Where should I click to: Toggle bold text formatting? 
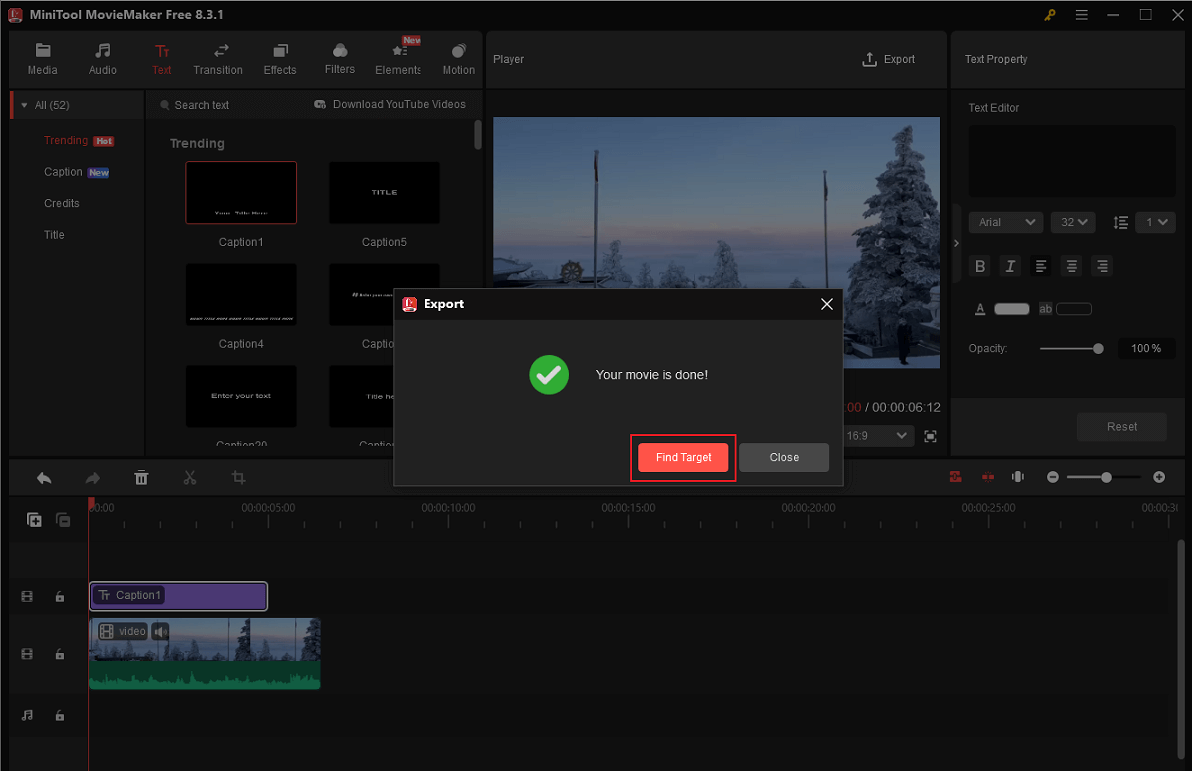pyautogui.click(x=980, y=266)
